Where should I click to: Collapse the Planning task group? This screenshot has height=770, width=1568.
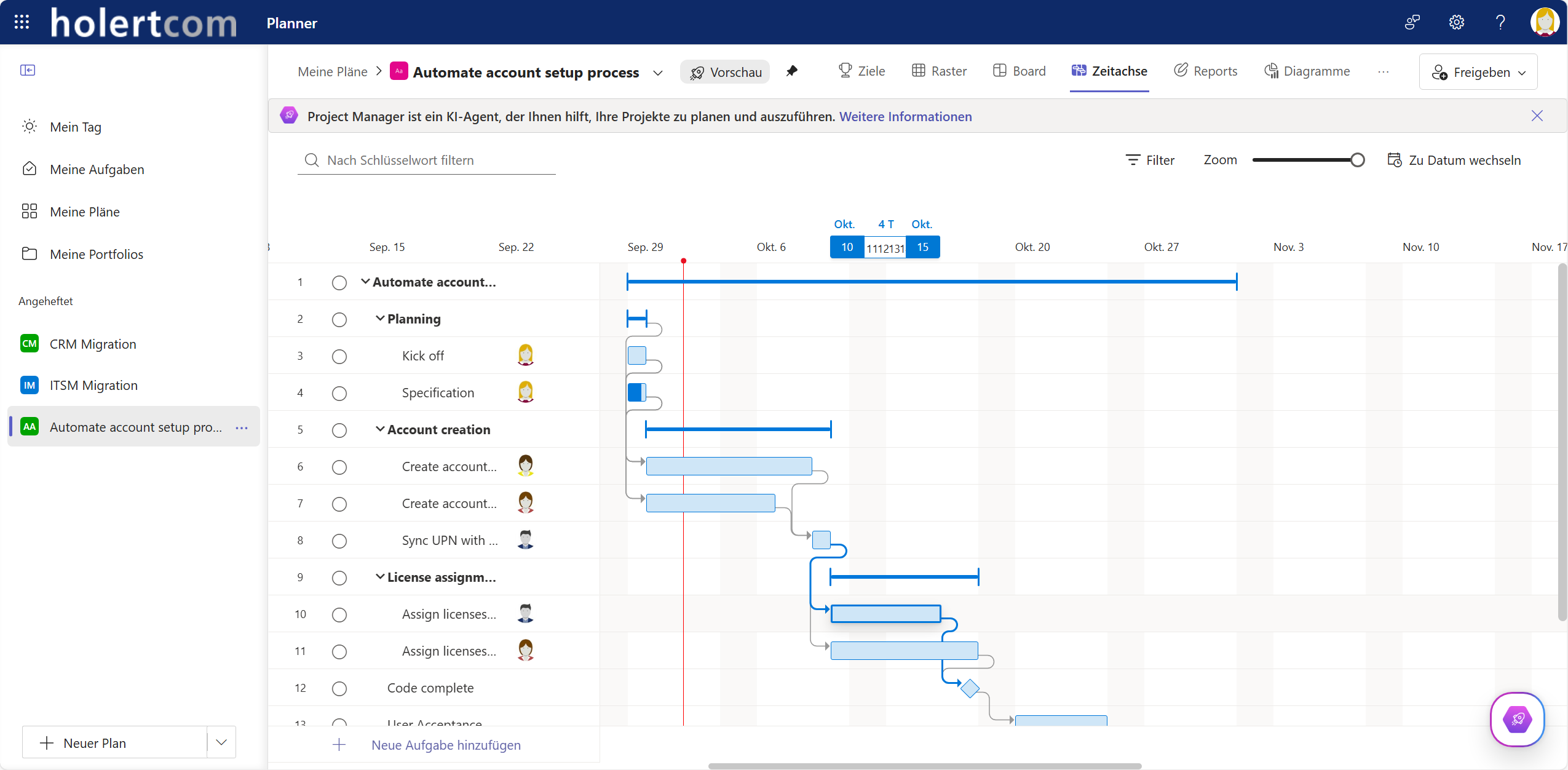pos(380,319)
